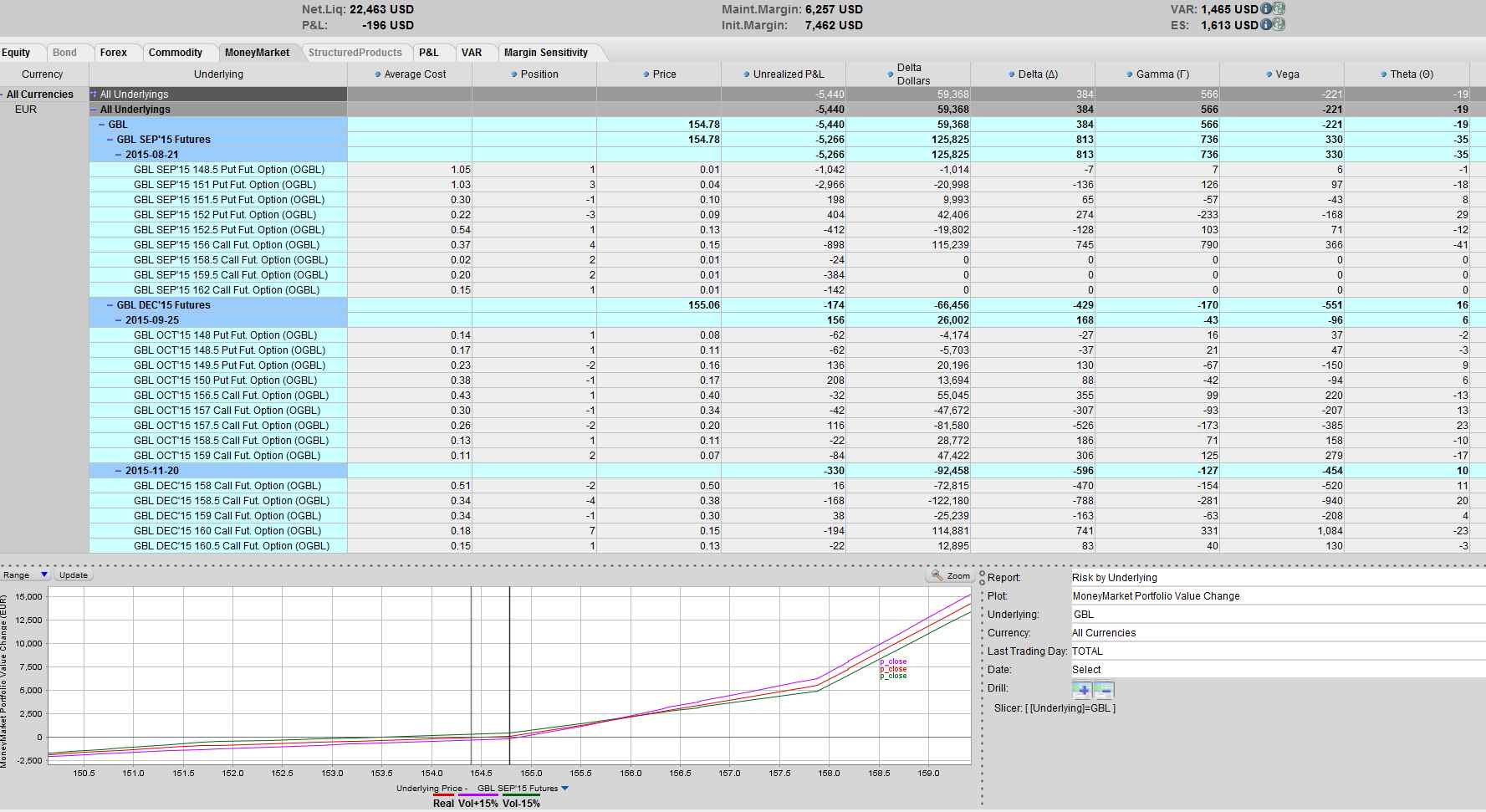Click the green globe icon beside VAR
1486x812 pixels.
pyautogui.click(x=1279, y=9)
